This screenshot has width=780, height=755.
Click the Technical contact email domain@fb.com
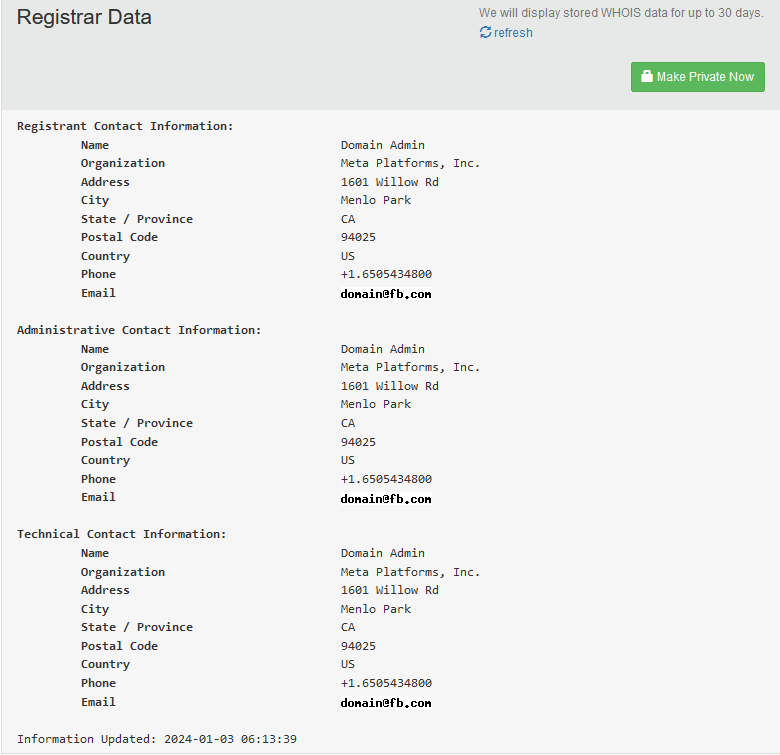pos(386,703)
